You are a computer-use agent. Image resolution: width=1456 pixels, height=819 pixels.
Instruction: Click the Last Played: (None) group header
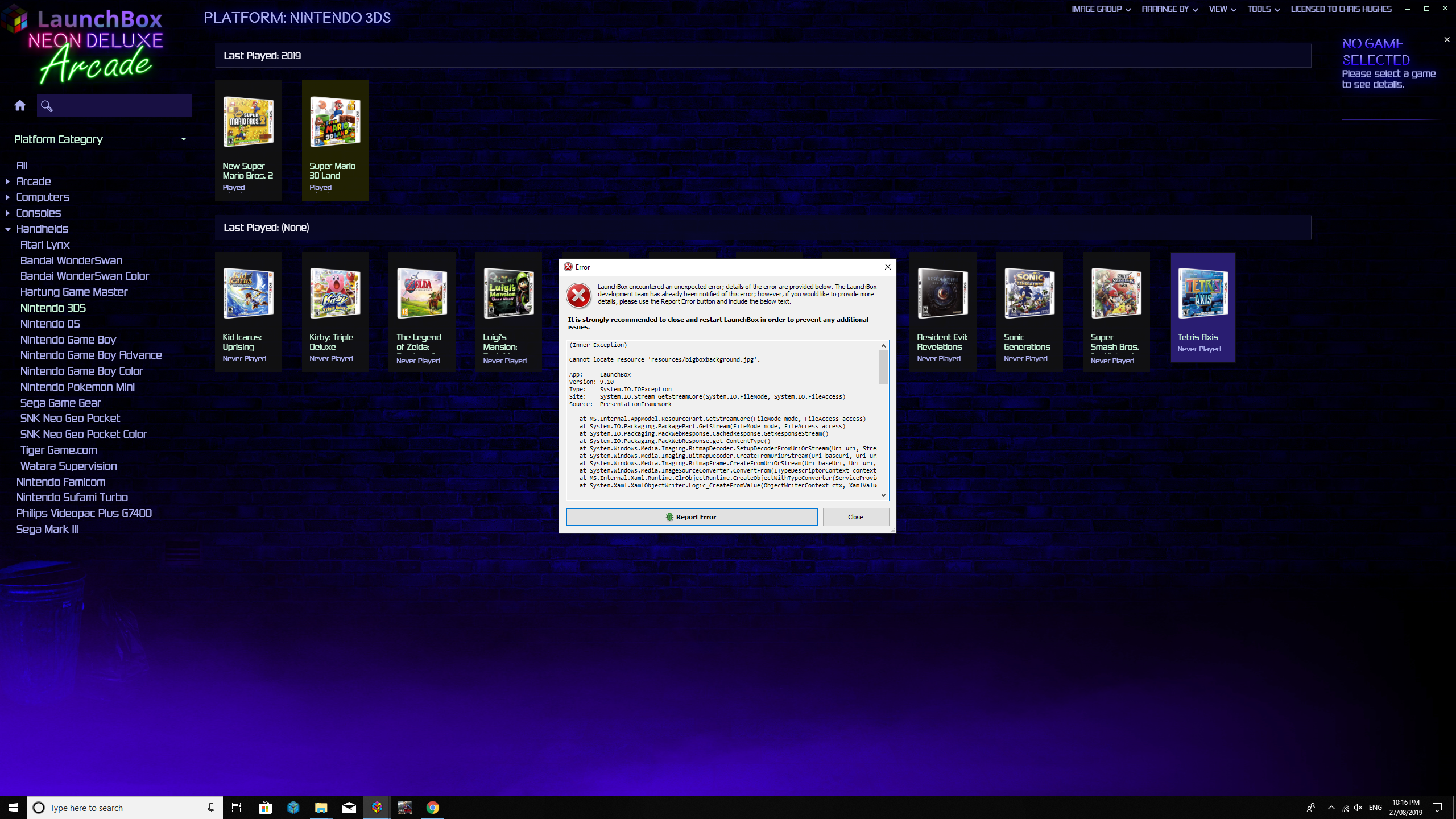pos(763,227)
